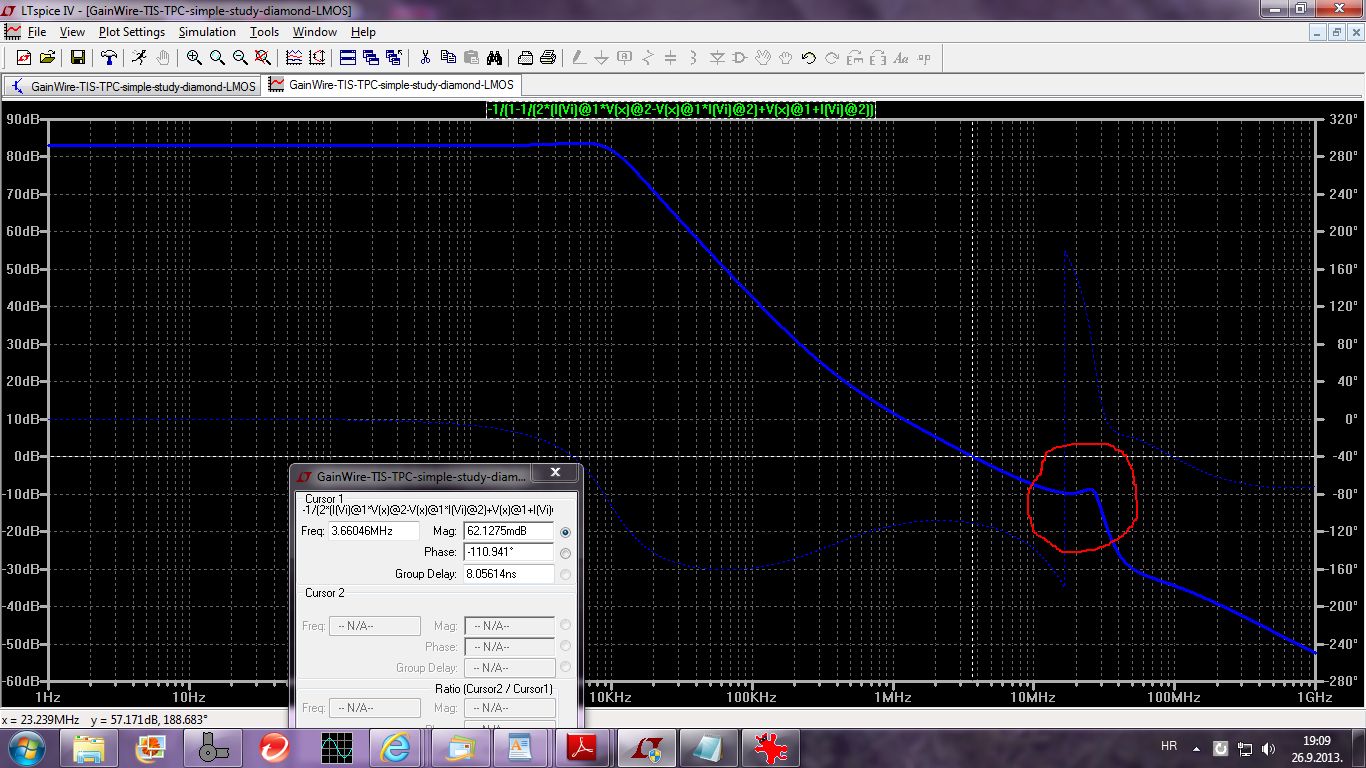Click the Undo arrow icon
Image resolution: width=1366 pixels, height=768 pixels.
(x=809, y=58)
